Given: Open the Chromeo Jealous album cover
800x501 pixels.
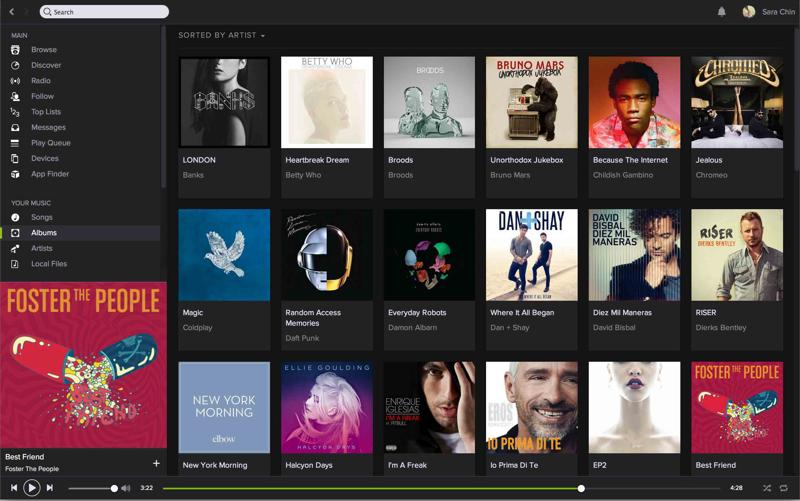Looking at the screenshot, I should point(737,102).
